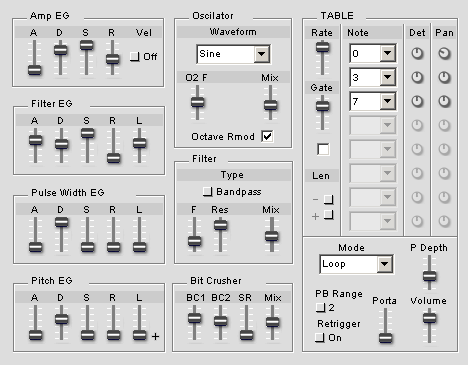Toggle the Bandpass filter type button

[208, 191]
